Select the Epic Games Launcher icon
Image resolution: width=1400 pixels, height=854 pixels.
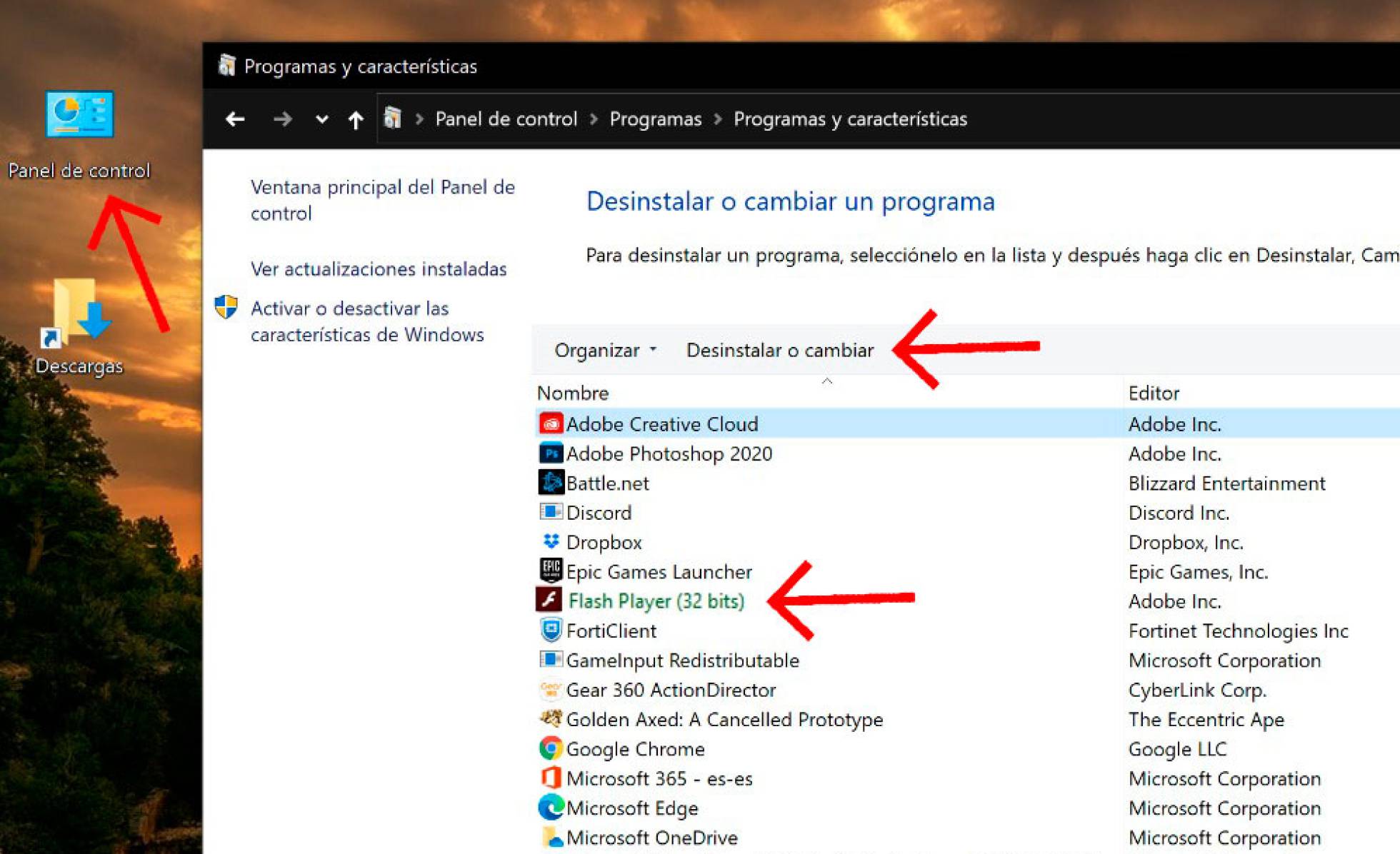tap(551, 571)
